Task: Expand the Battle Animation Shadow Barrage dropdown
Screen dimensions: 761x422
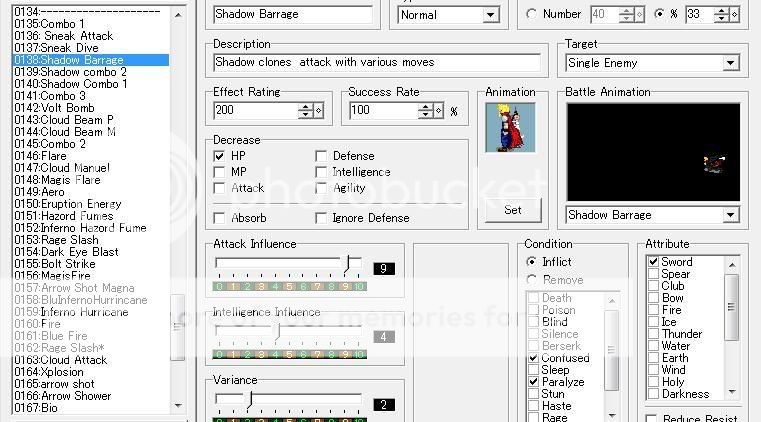Action: tap(730, 215)
